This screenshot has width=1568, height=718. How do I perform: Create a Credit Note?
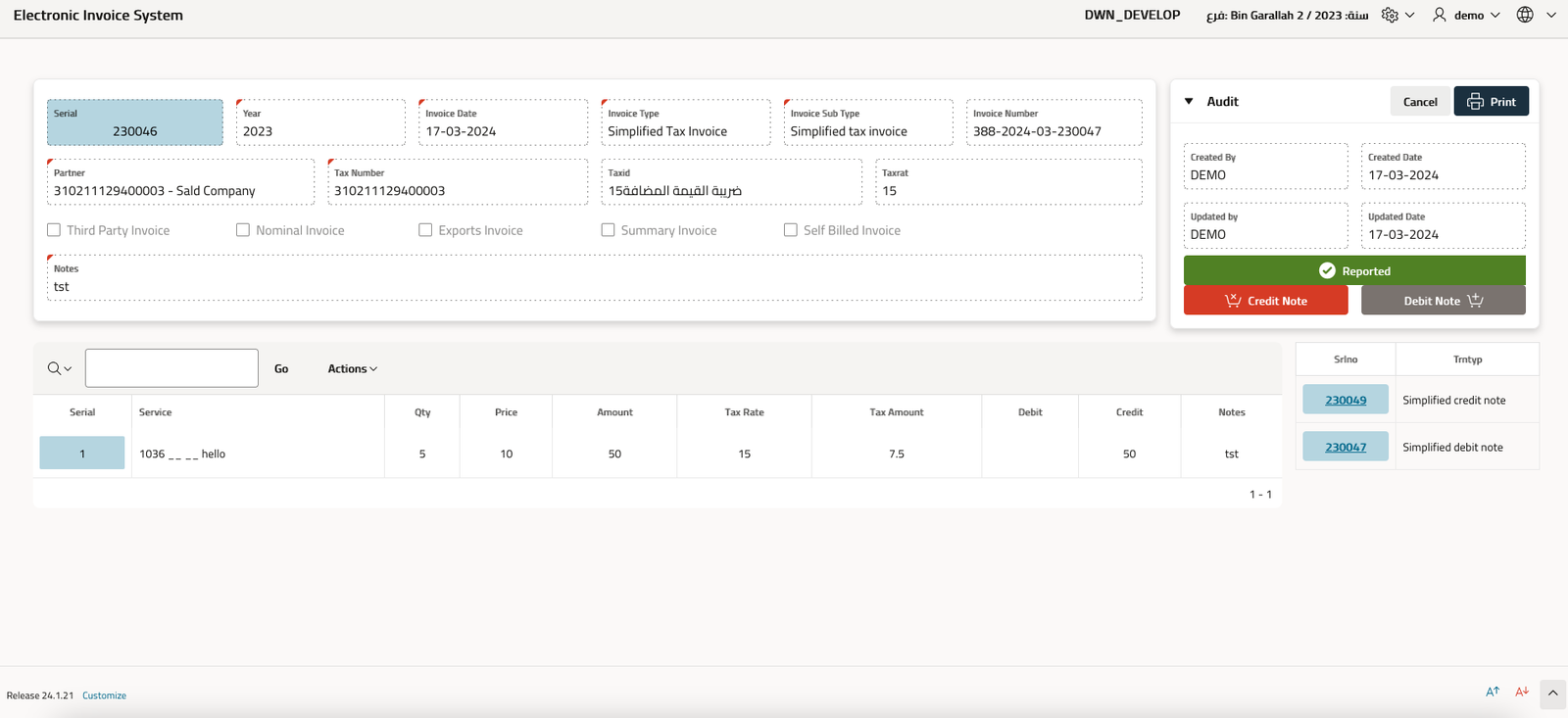pyautogui.click(x=1266, y=301)
